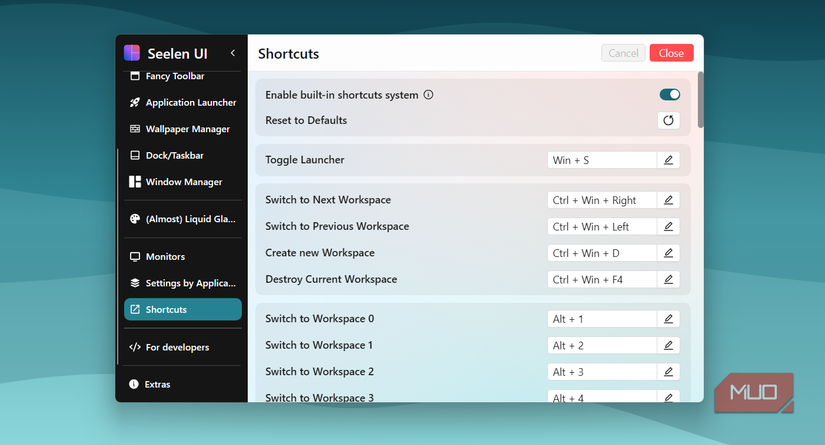825x445 pixels.
Task: Click the Switch to Next Workspace label
Action: (328, 200)
